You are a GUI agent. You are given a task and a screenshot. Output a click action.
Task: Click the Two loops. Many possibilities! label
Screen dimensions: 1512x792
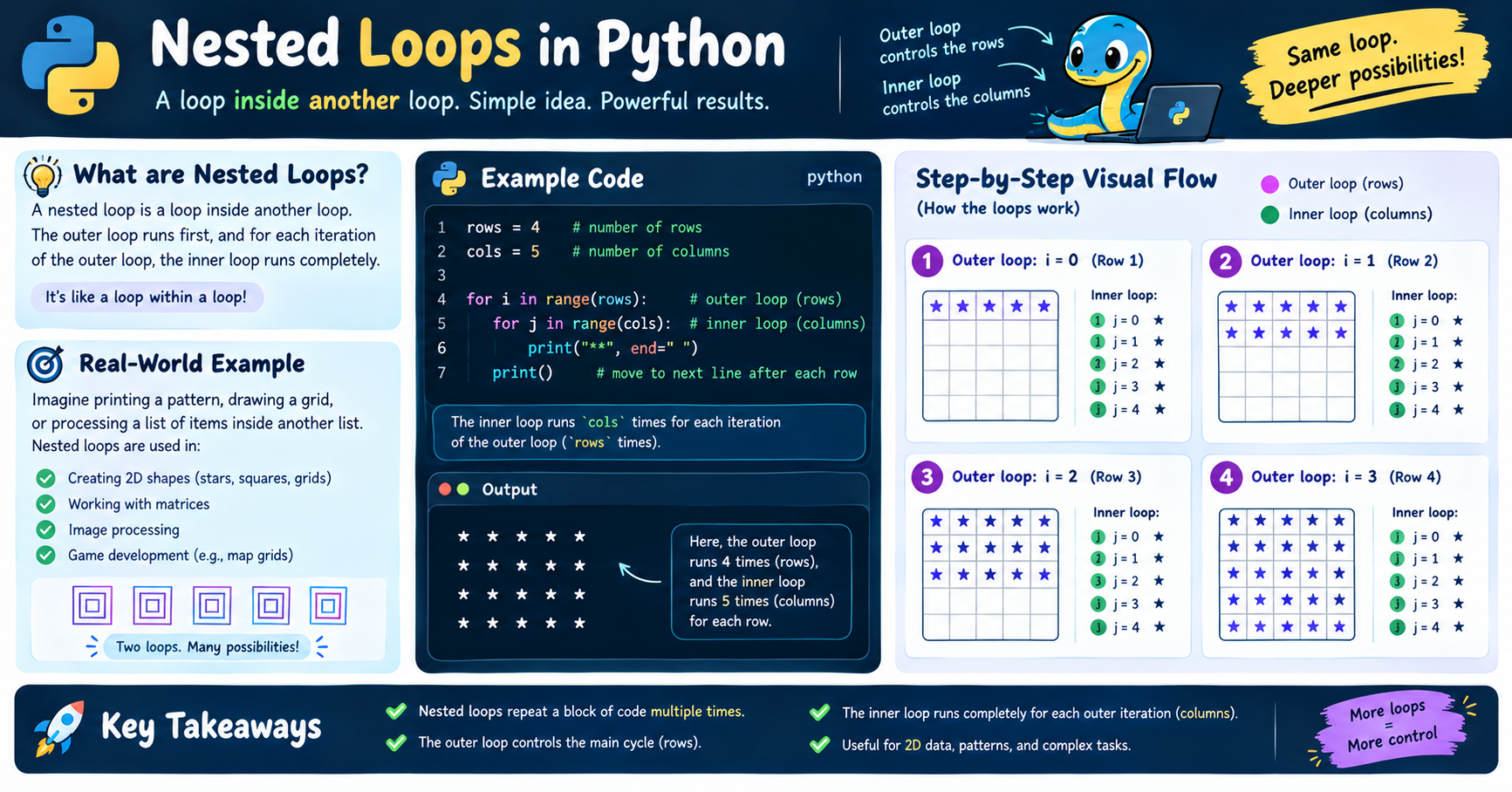208,647
